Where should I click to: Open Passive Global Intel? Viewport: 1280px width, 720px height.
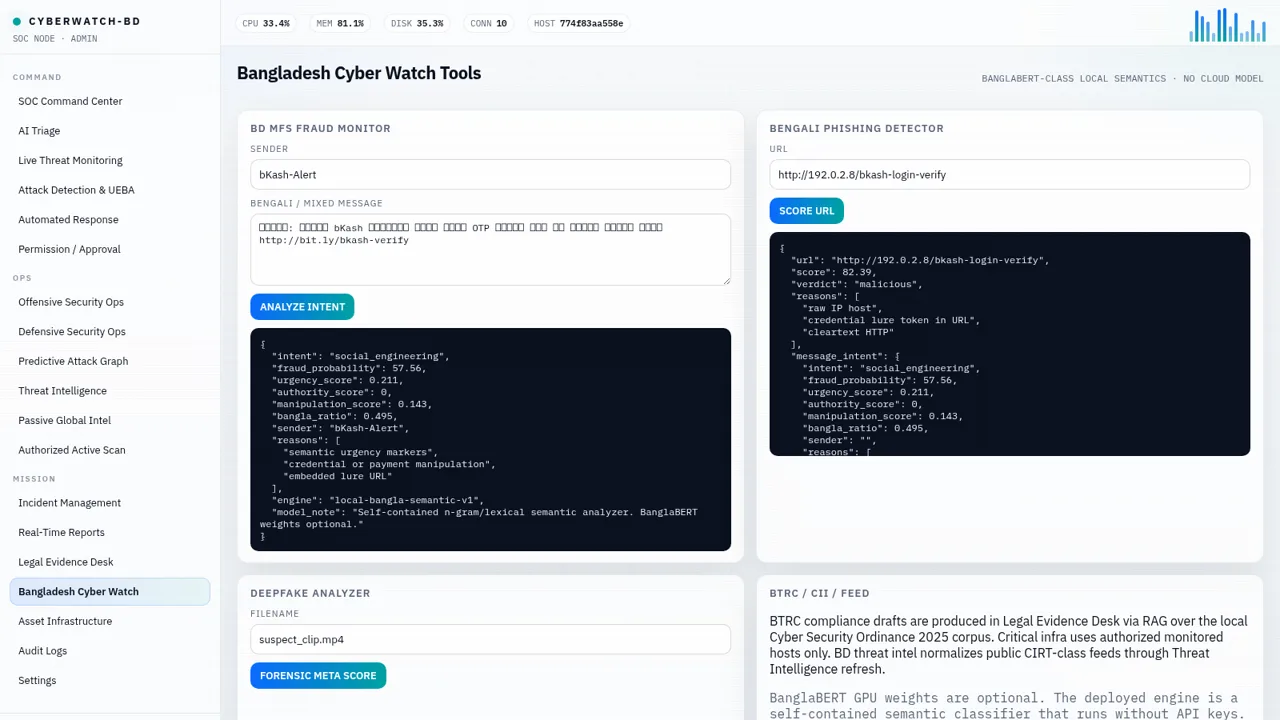[110, 420]
